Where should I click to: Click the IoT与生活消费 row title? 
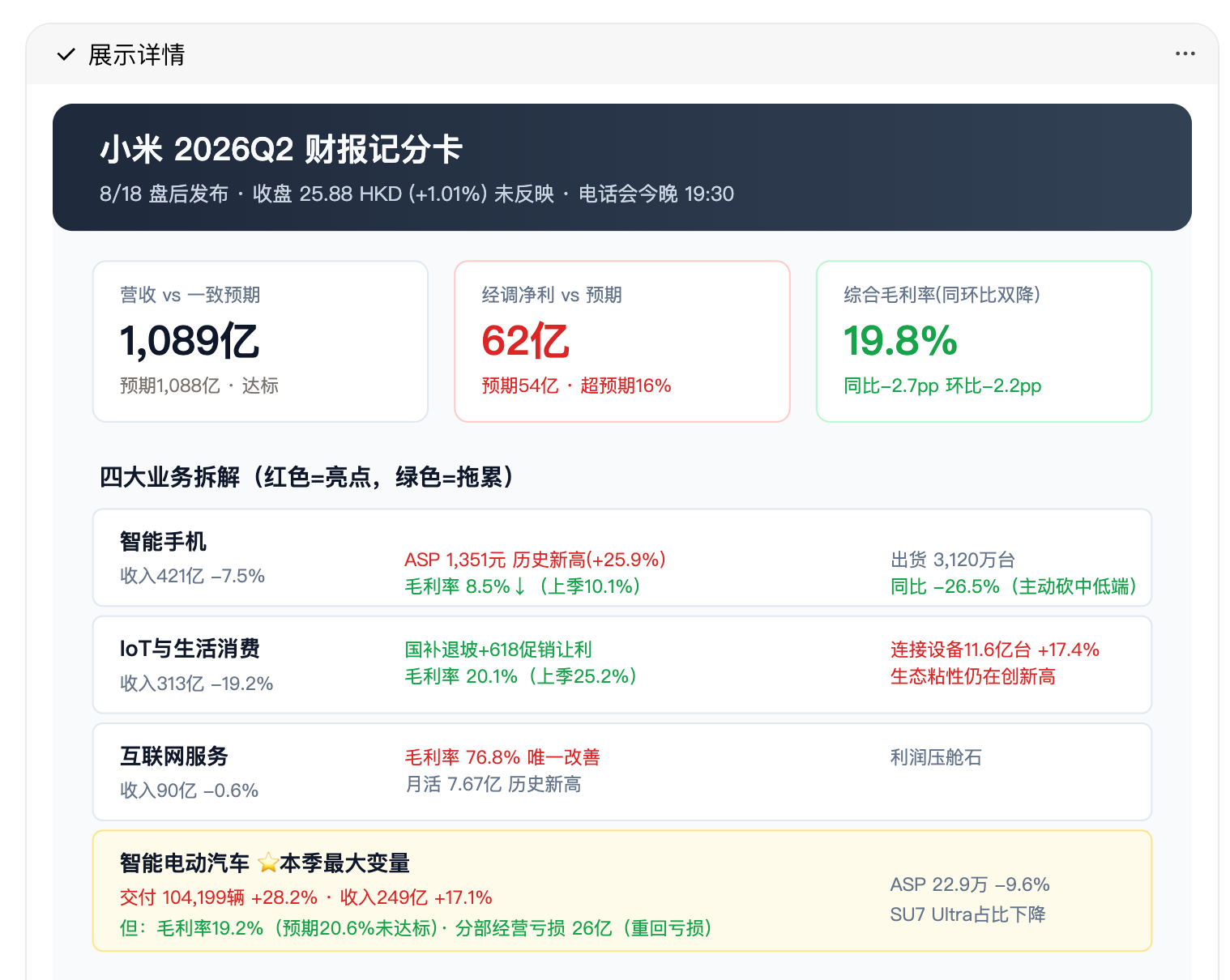(x=190, y=649)
